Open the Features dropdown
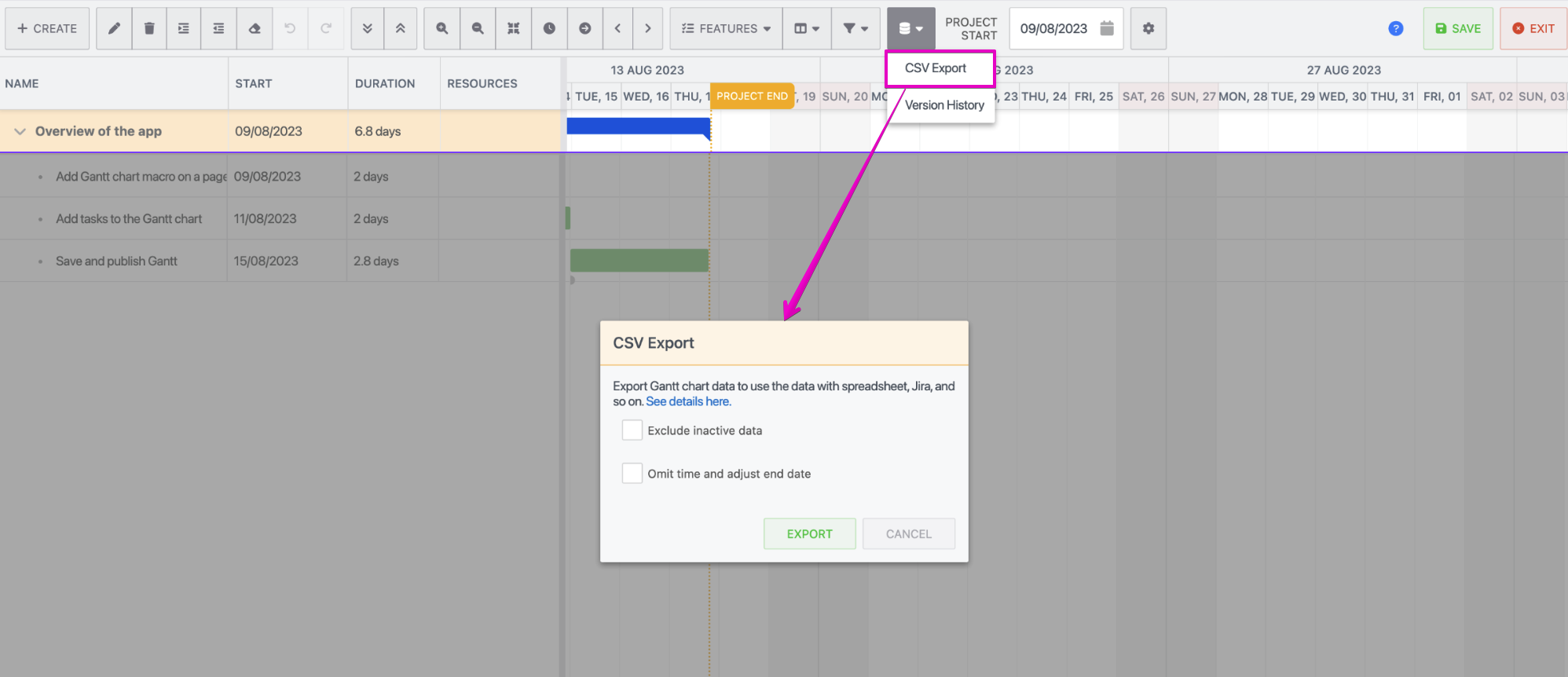Screen dimensions: 1568x677 pos(726,28)
